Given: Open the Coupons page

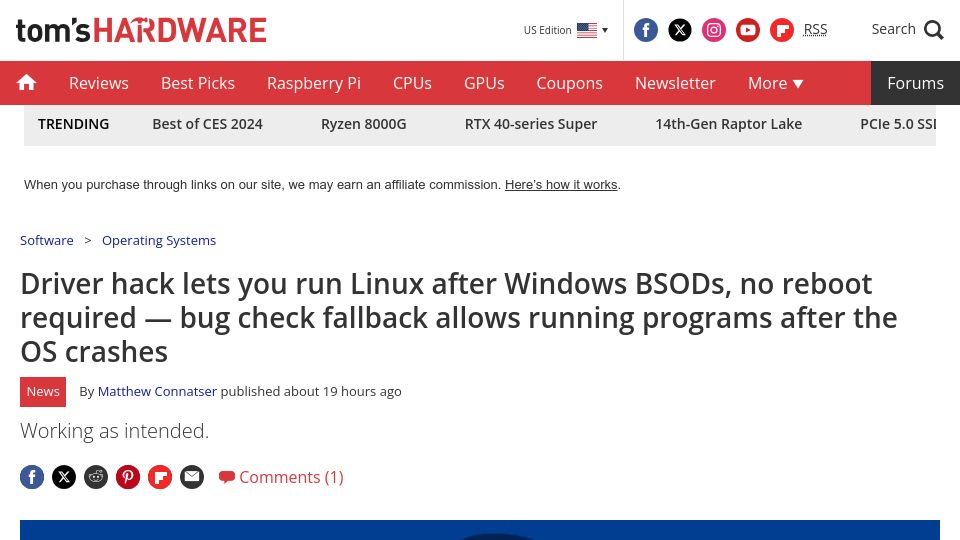Looking at the screenshot, I should pos(569,83).
